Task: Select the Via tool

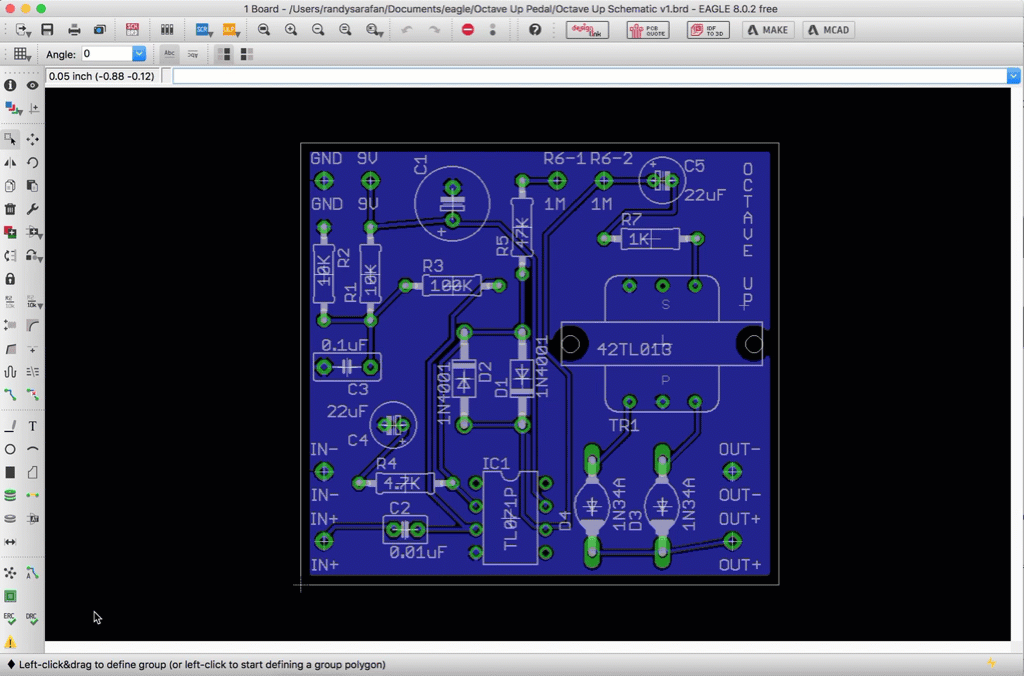Action: pyautogui.click(x=10, y=496)
